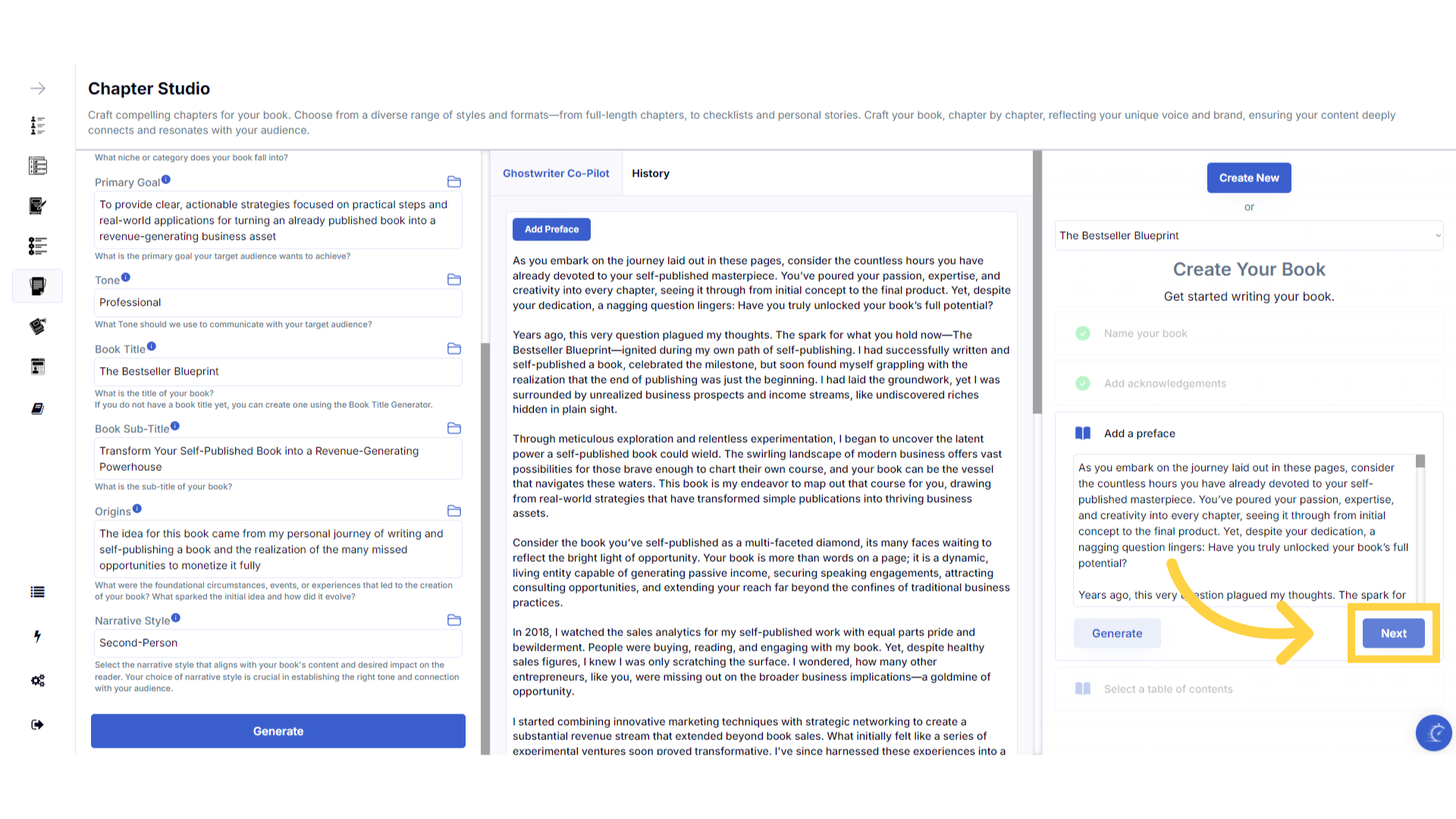The height and width of the screenshot is (819, 1456).
Task: Click the book icon in sidebar
Action: point(37,409)
